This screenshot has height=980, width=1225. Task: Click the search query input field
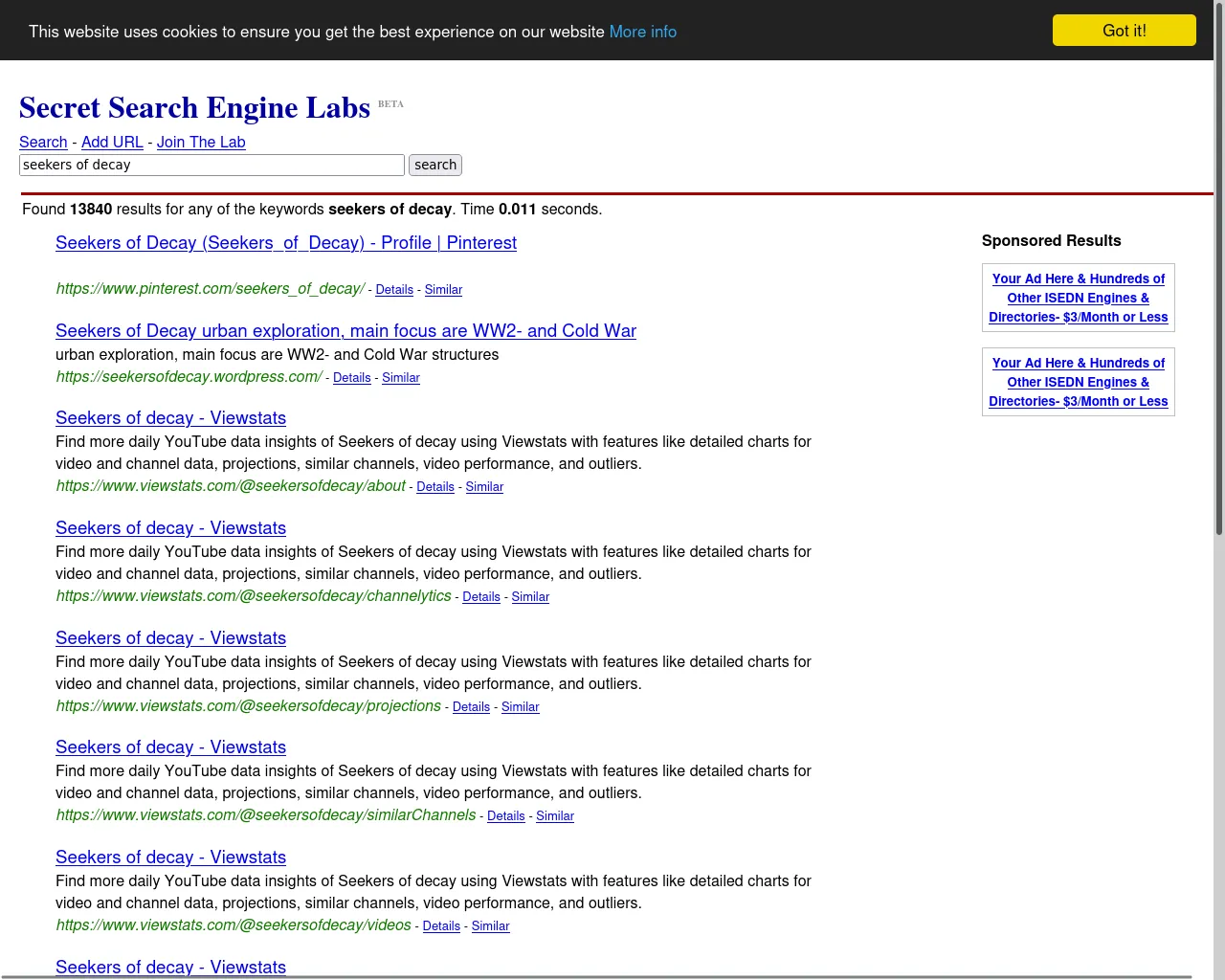(212, 165)
